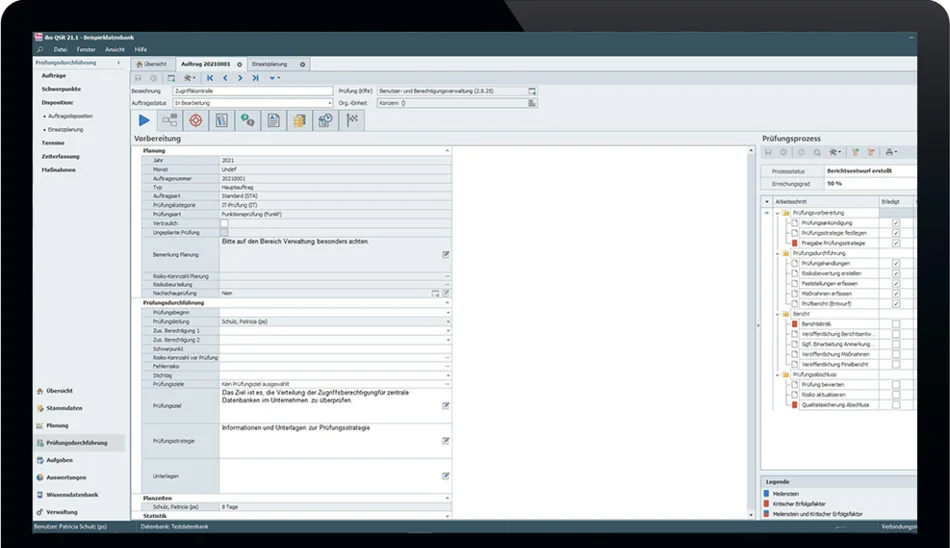Click the search icon in the menu bar
This screenshot has width=950, height=548.
click(x=40, y=49)
